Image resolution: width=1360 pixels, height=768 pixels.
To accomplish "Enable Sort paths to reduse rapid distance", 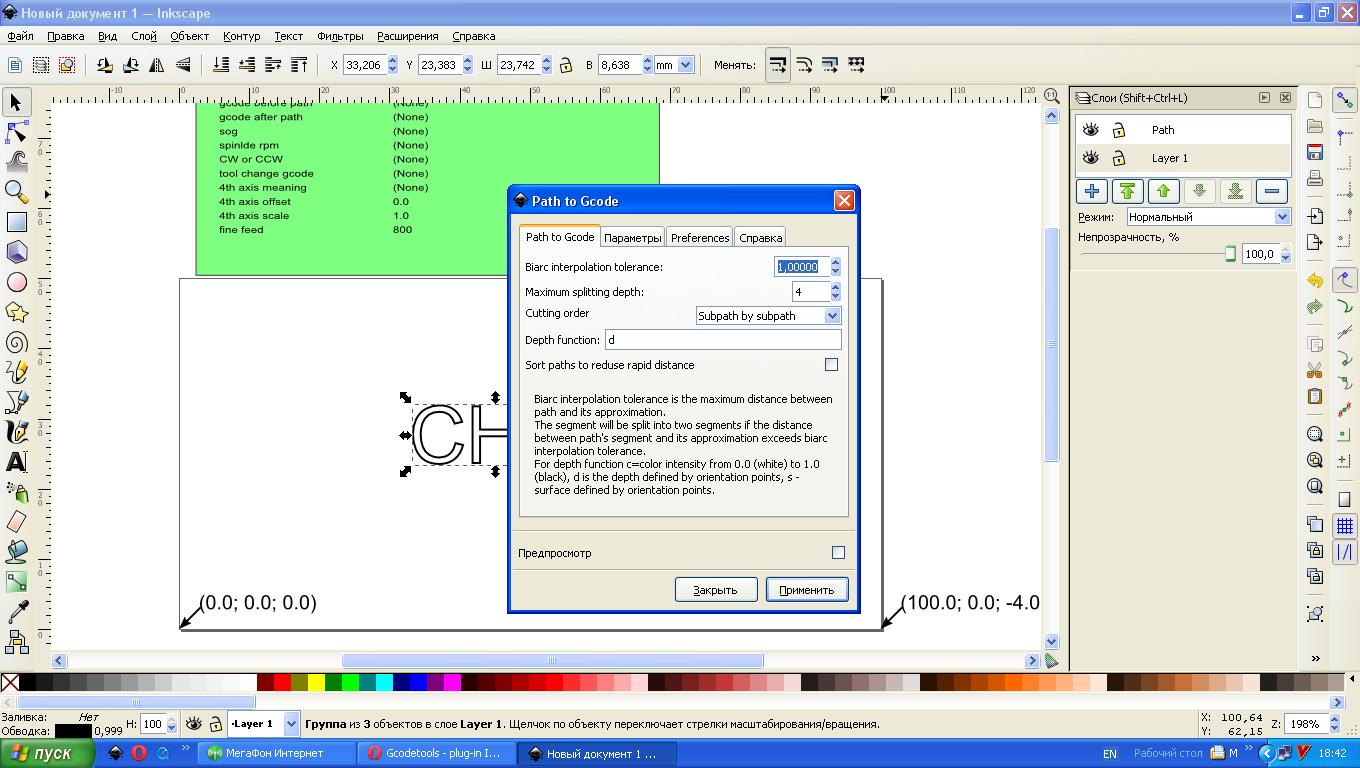I will tap(831, 365).
